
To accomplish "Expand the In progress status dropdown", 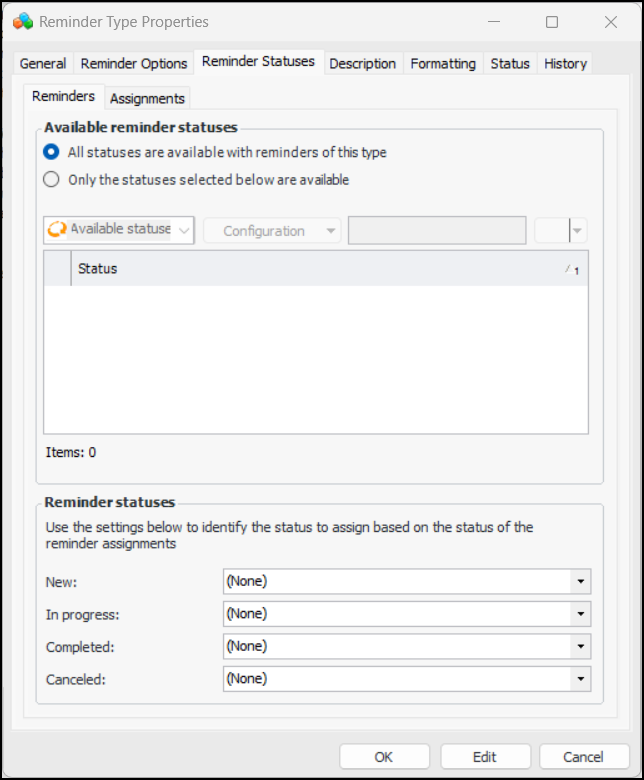I will tap(580, 614).
